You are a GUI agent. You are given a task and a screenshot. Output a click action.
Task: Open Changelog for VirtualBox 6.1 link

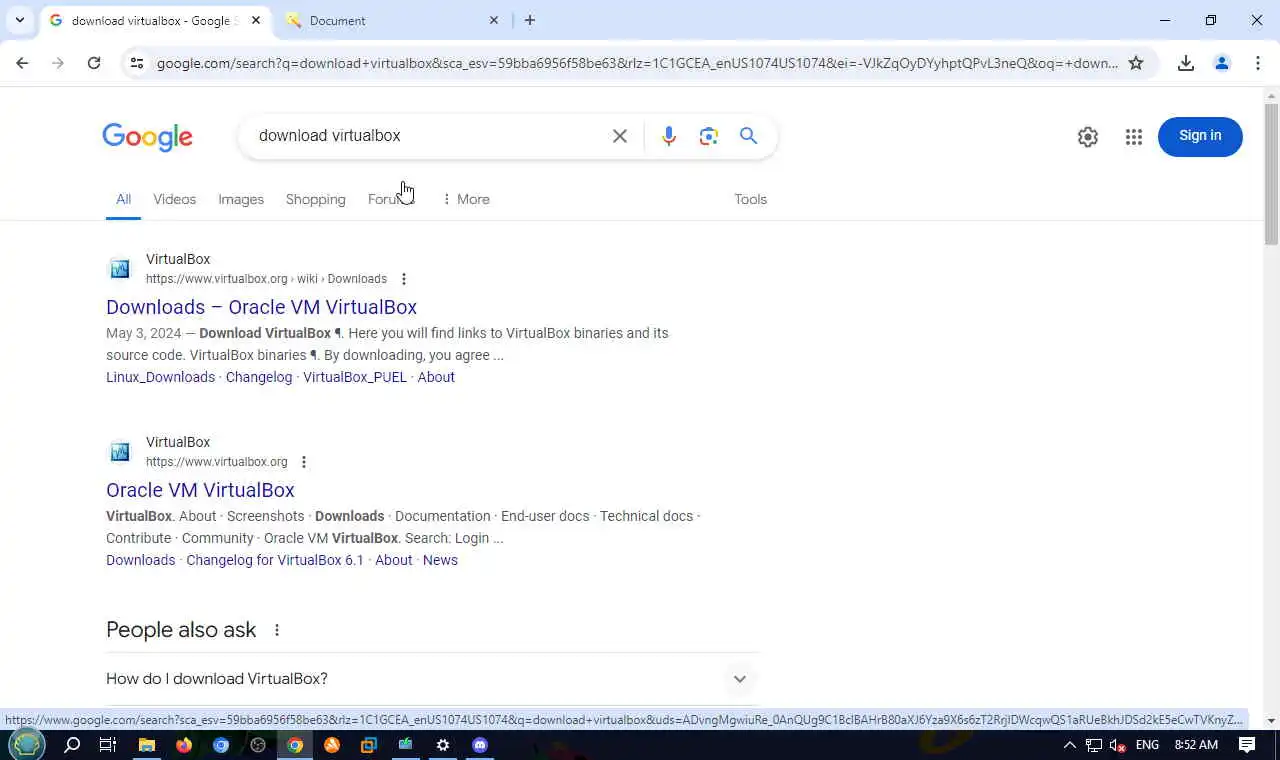pyautogui.click(x=275, y=560)
